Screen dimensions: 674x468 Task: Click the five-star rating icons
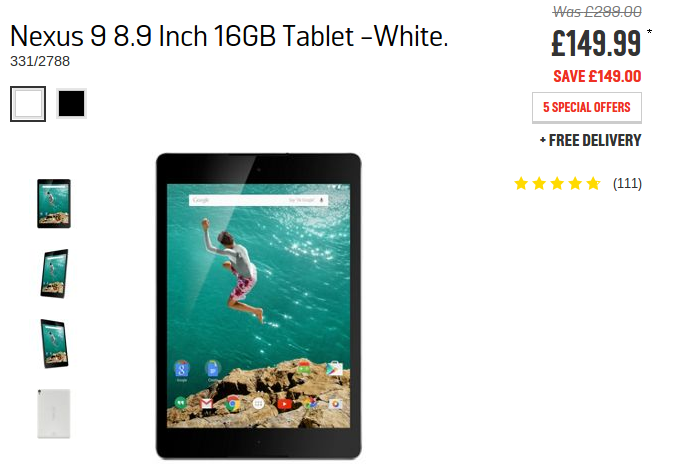tap(557, 184)
